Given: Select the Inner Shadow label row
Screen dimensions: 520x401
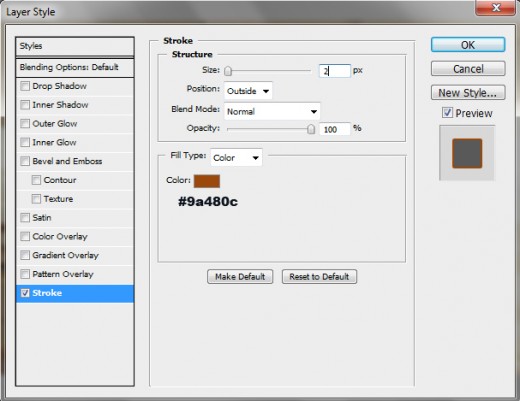Looking at the screenshot, I should (x=60, y=105).
